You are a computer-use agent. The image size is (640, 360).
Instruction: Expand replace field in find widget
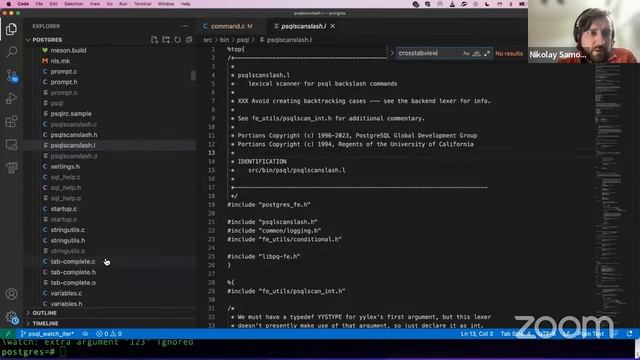(x=392, y=53)
